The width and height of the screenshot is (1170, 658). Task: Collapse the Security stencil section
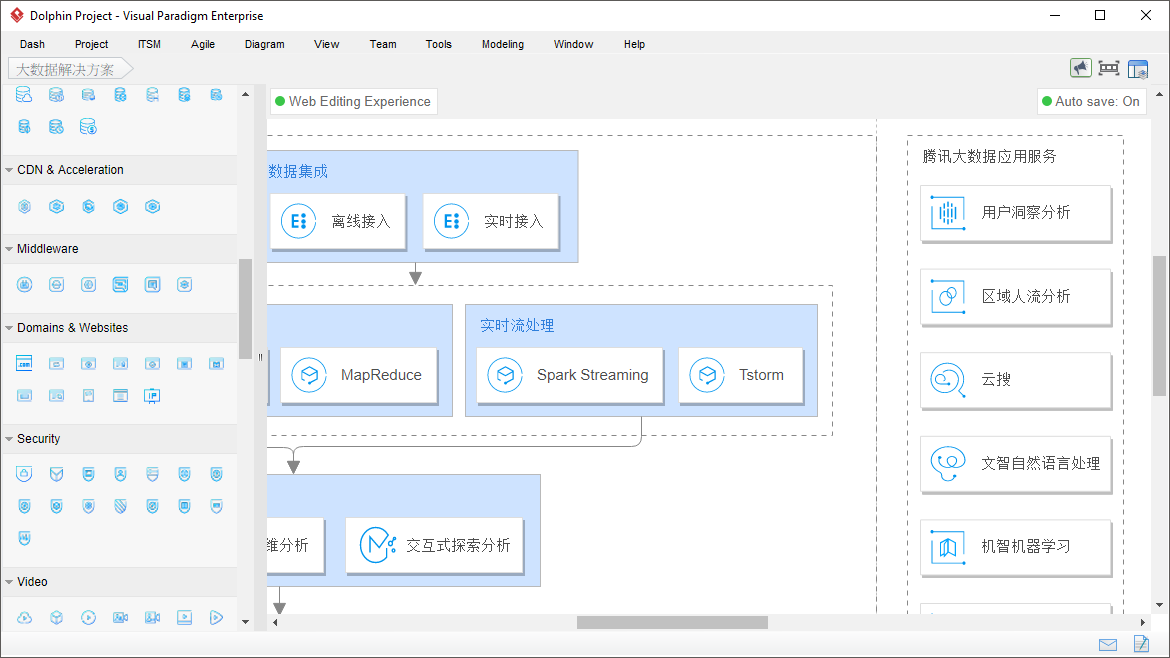(9, 438)
